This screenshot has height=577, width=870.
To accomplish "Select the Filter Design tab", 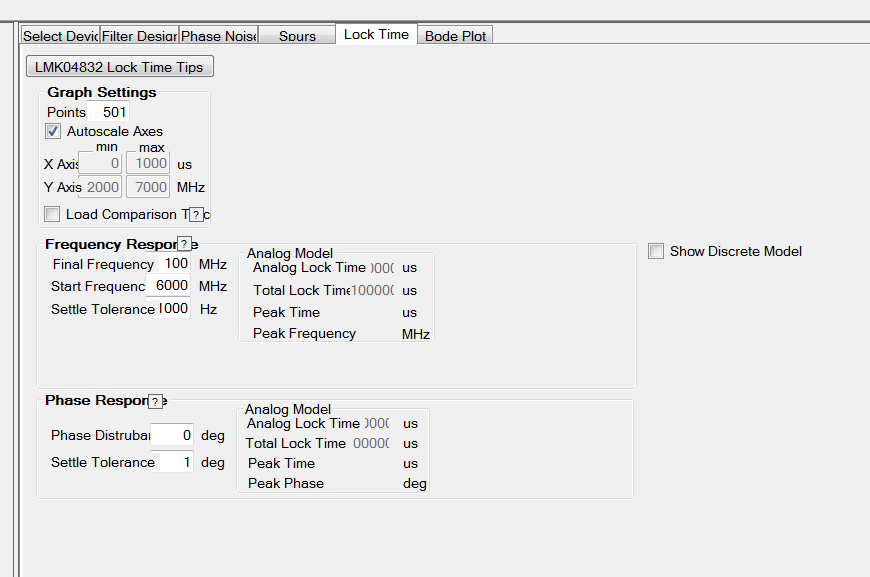I will 138,35.
